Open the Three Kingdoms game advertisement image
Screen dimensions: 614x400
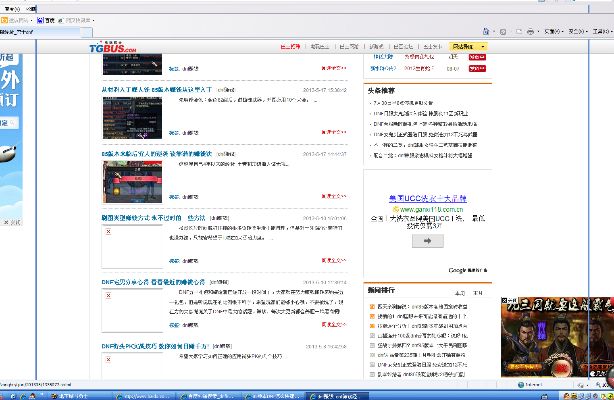point(557,337)
